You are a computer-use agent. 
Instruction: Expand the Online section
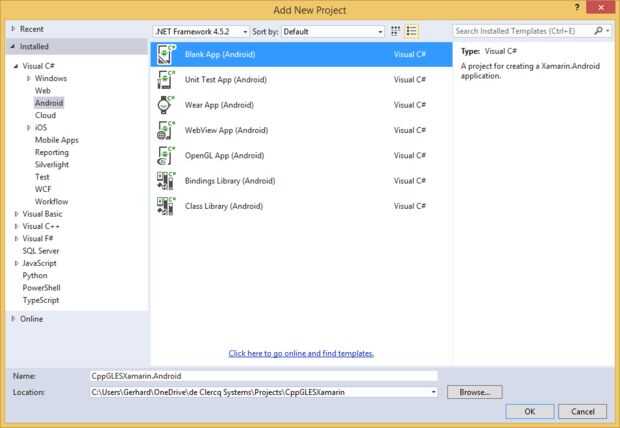[13, 318]
